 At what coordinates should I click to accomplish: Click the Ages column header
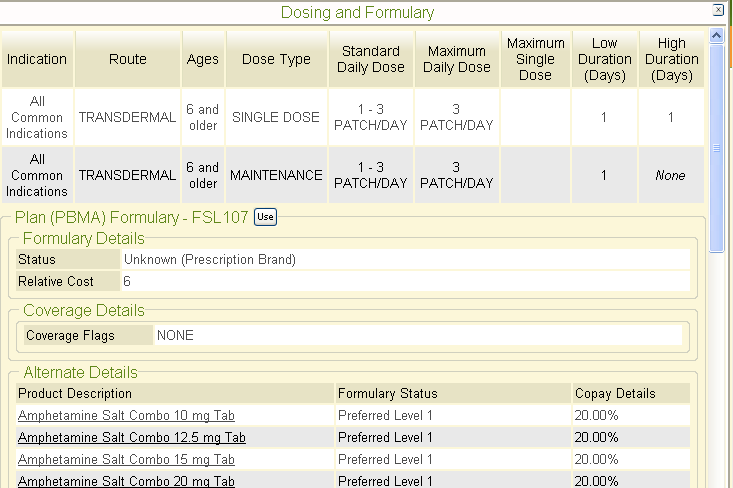tap(203, 59)
